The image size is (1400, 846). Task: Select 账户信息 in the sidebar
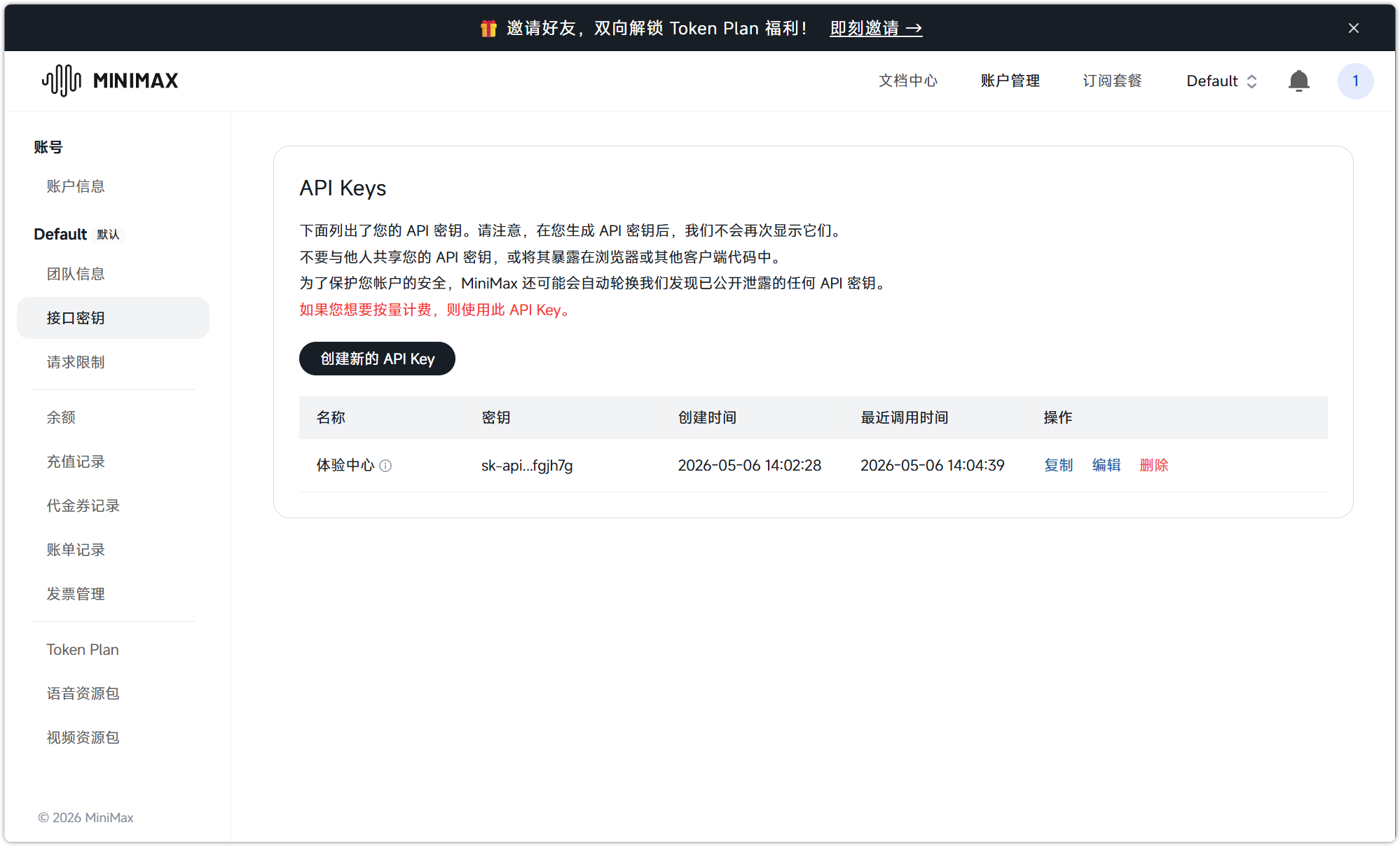coord(76,186)
